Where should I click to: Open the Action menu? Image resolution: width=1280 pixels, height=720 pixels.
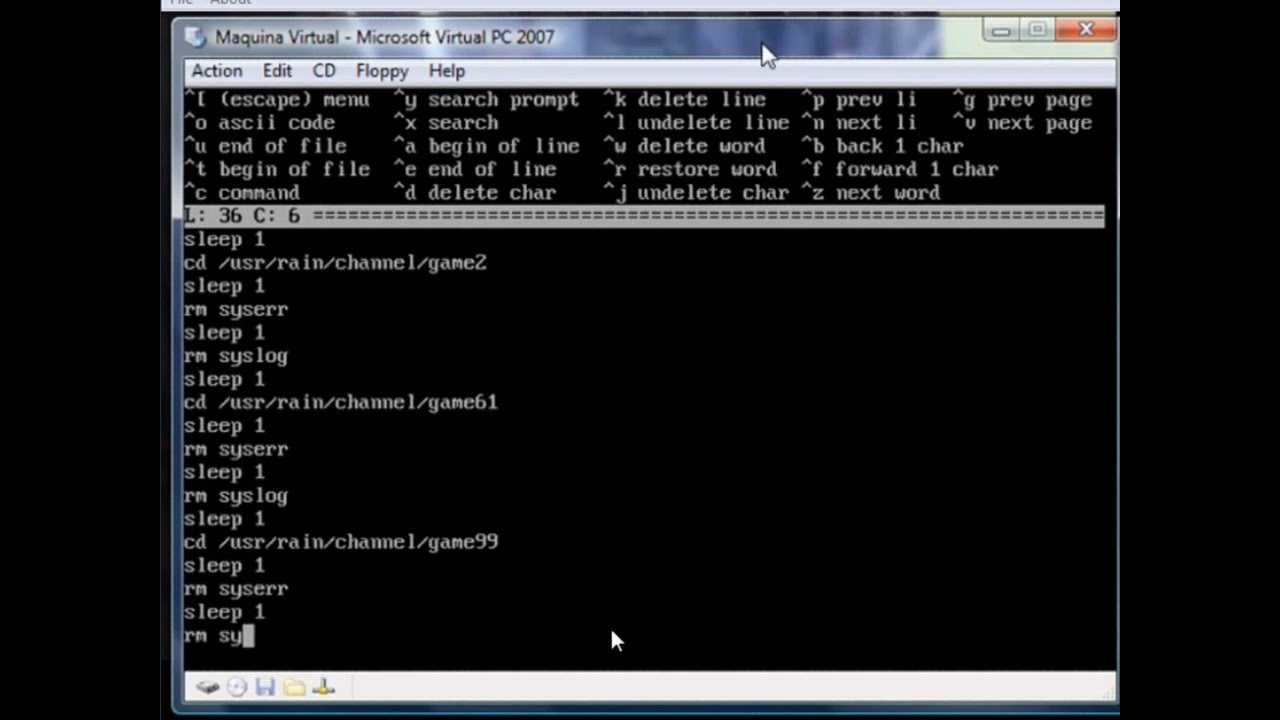click(217, 71)
